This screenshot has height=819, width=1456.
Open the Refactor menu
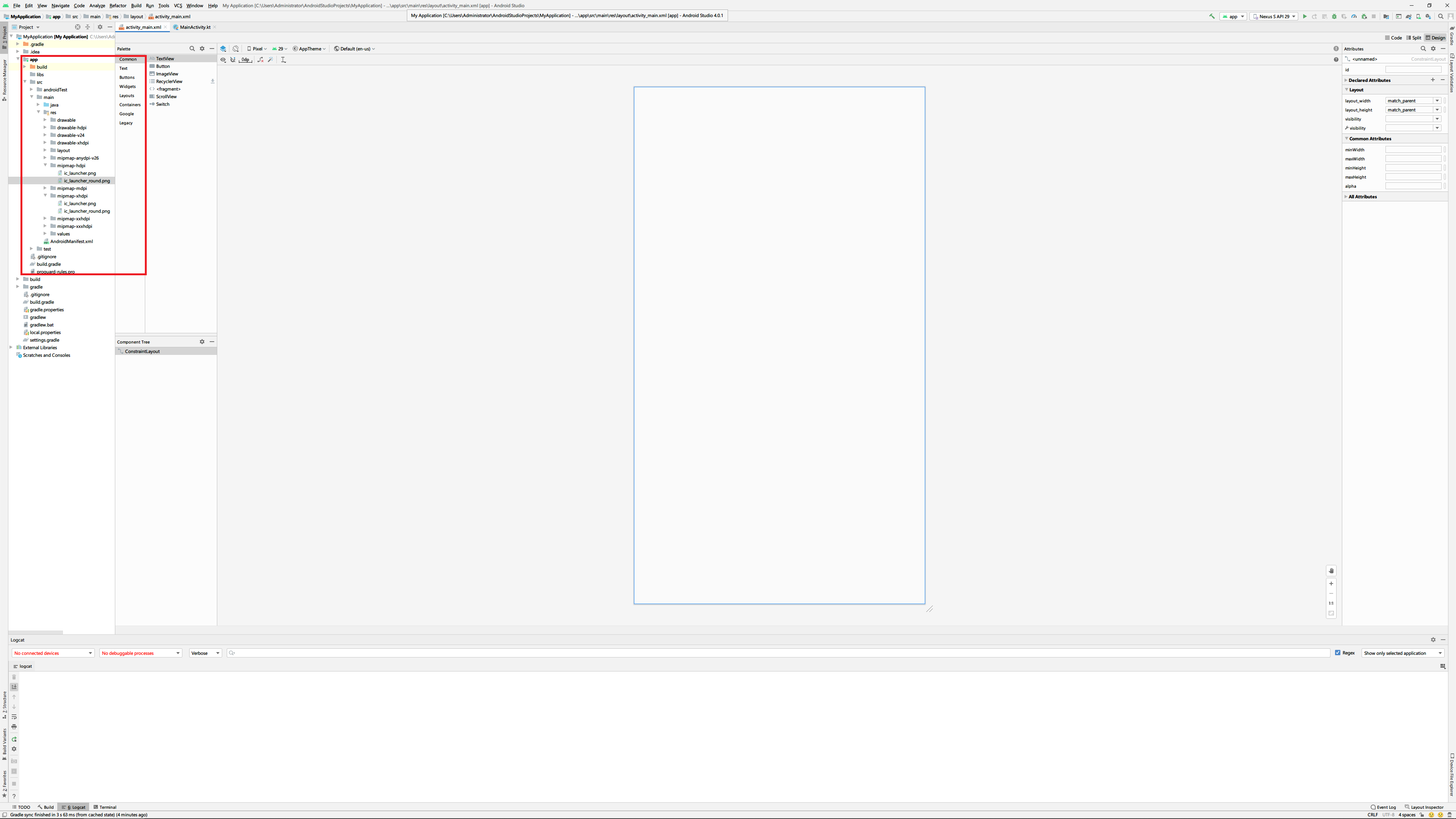click(118, 6)
